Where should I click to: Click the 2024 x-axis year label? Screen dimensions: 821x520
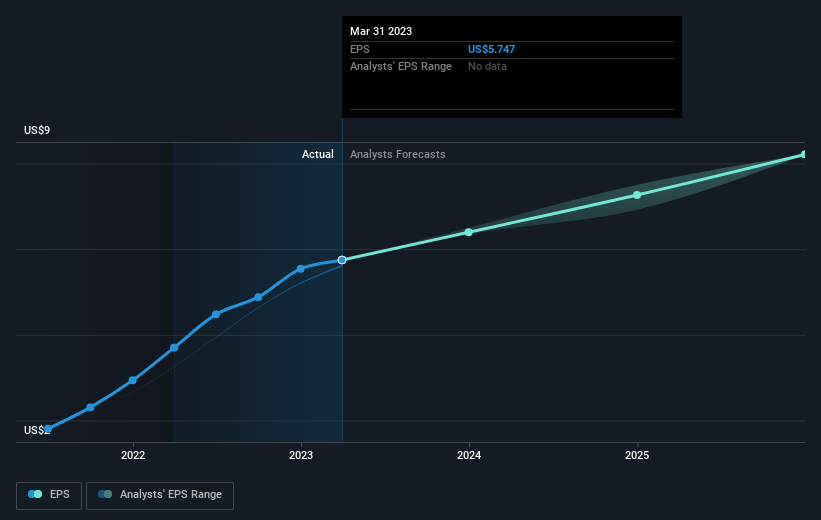[469, 455]
